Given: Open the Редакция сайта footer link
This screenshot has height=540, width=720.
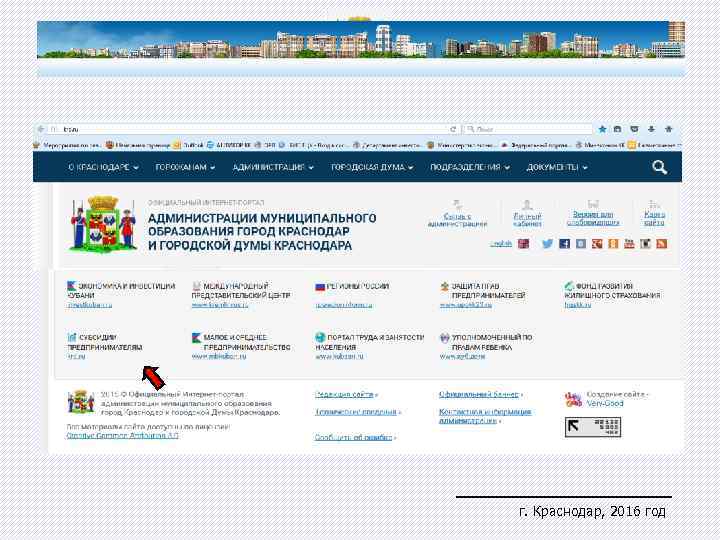Looking at the screenshot, I should click(x=345, y=394).
